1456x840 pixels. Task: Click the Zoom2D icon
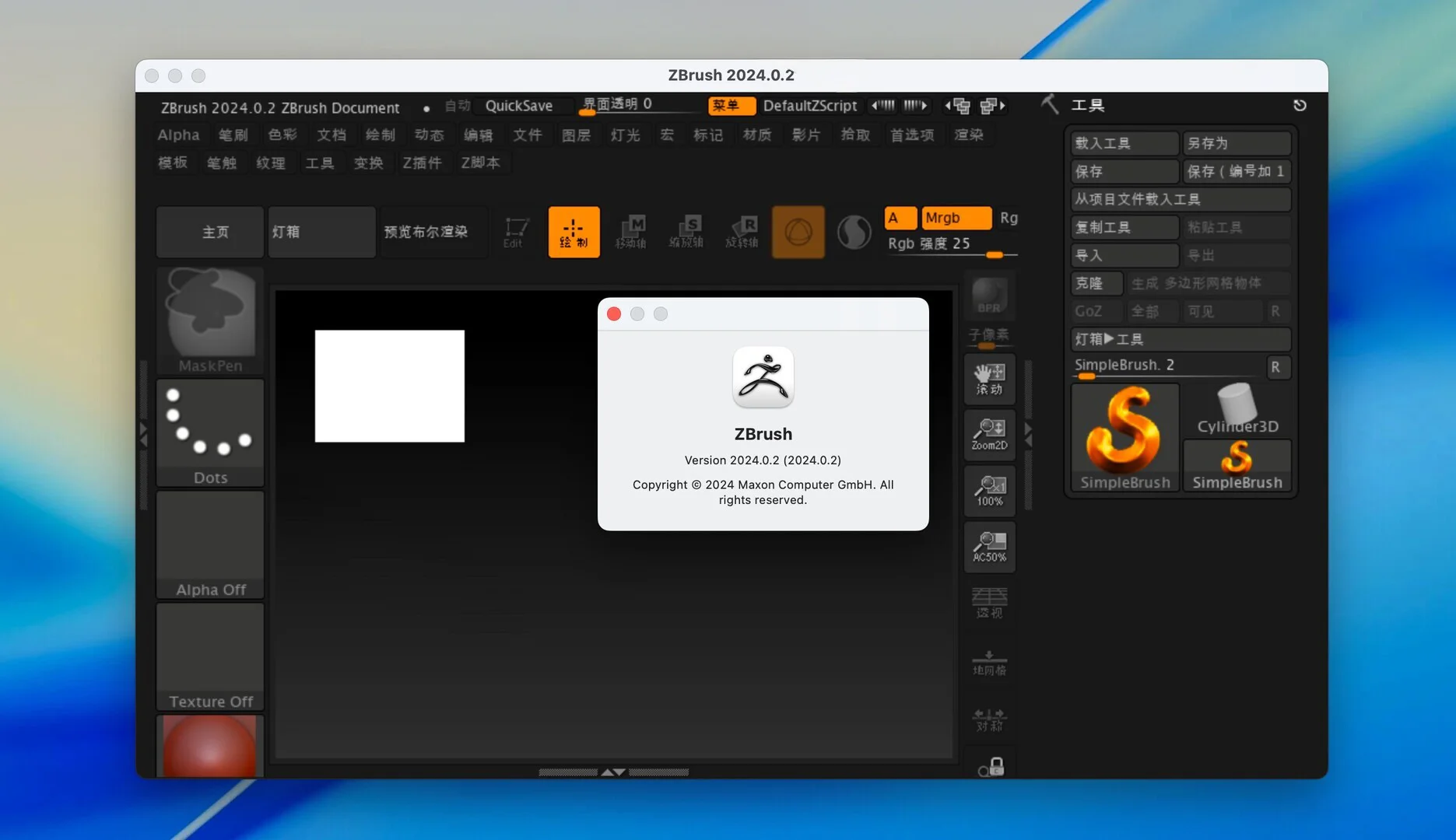(989, 434)
